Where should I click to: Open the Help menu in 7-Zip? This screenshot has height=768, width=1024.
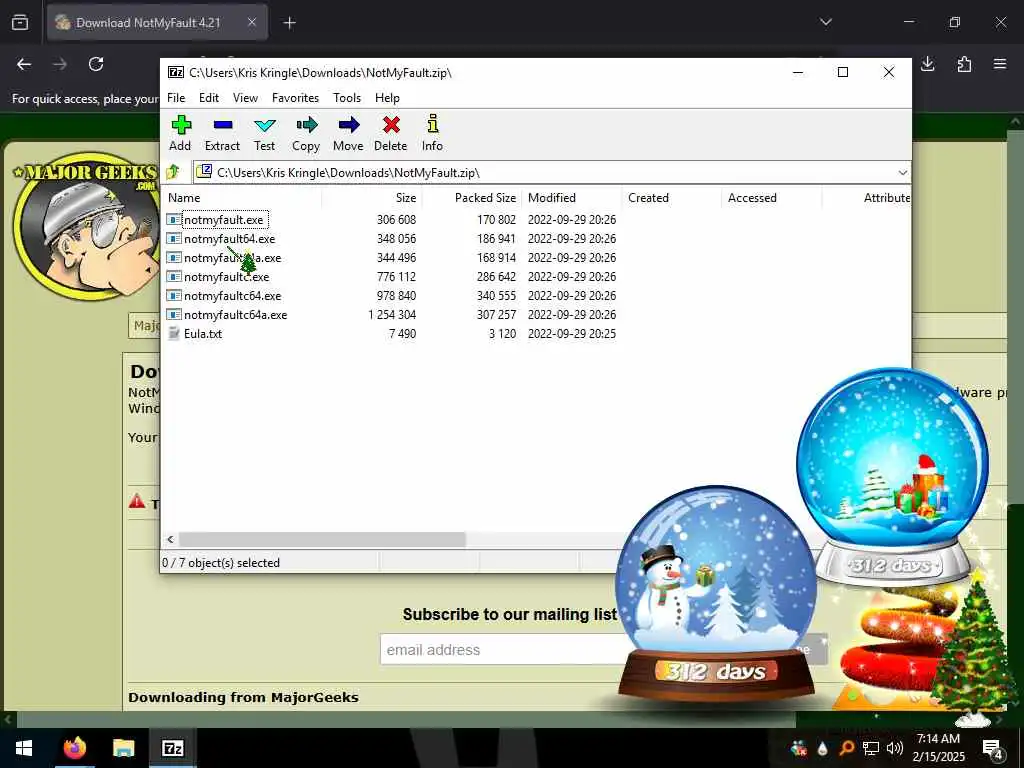(x=387, y=98)
